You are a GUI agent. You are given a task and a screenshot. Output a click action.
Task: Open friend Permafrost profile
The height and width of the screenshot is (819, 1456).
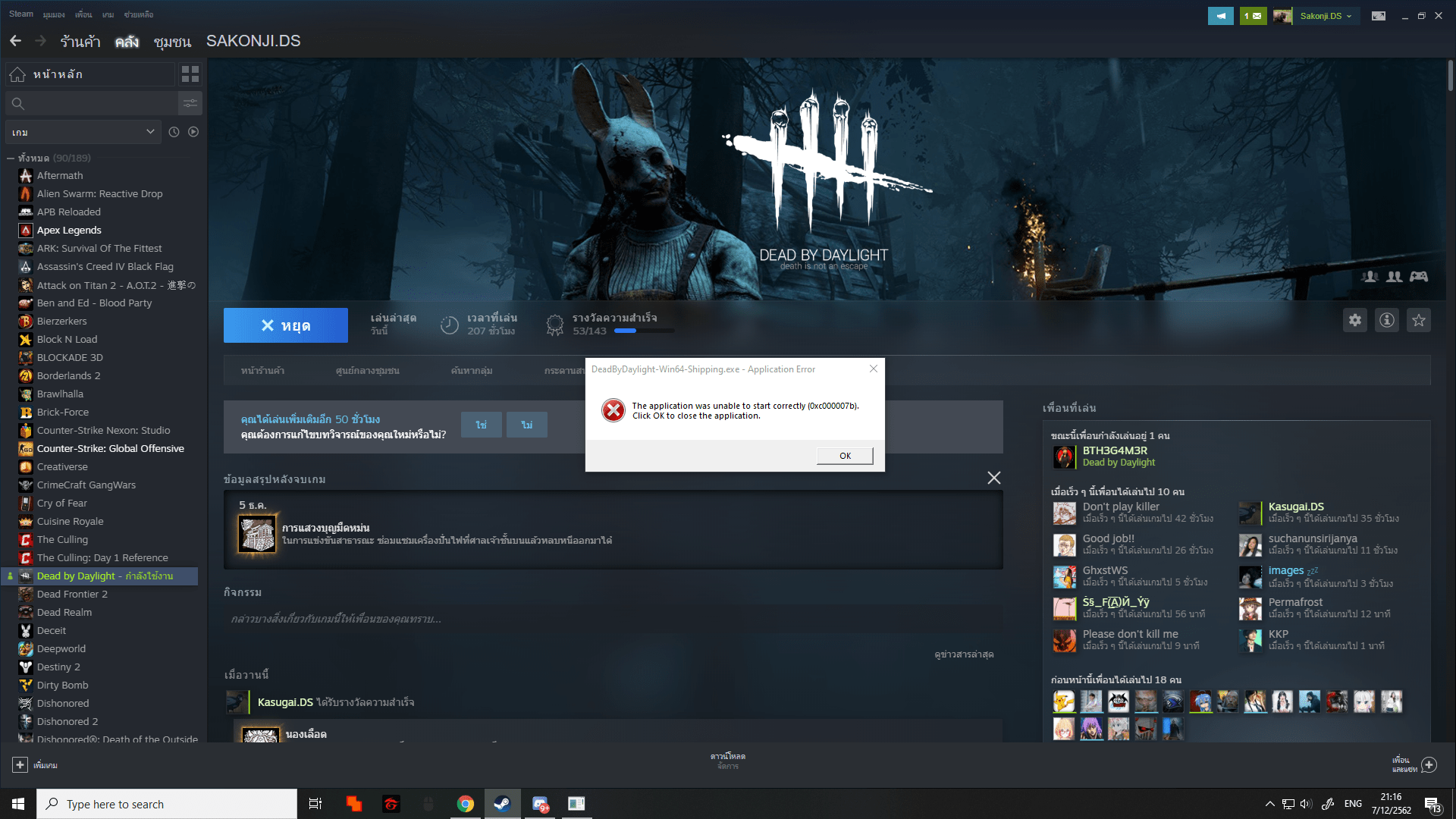click(x=1295, y=603)
